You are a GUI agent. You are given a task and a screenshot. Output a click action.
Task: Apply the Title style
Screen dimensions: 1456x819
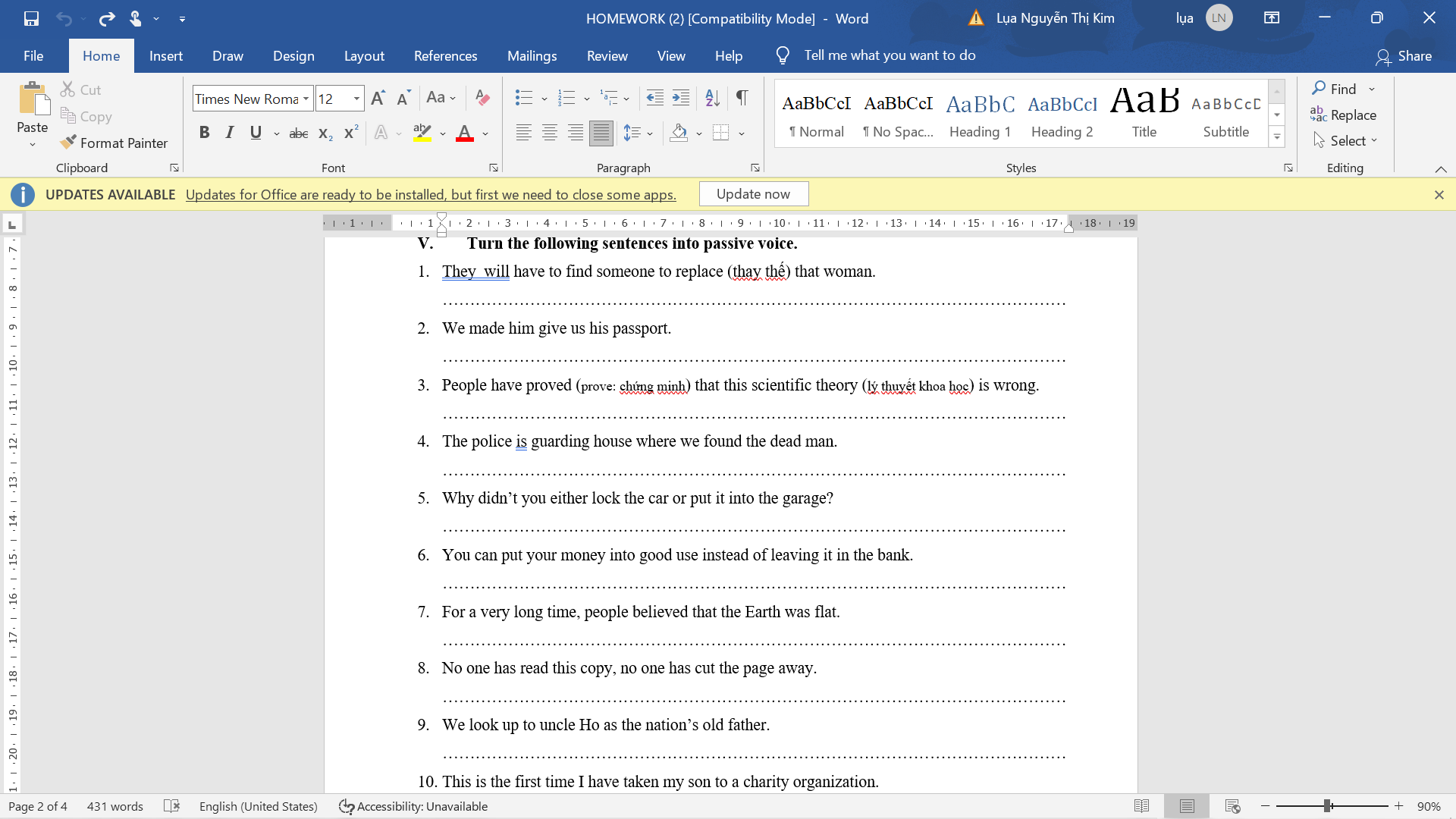coord(1144,114)
